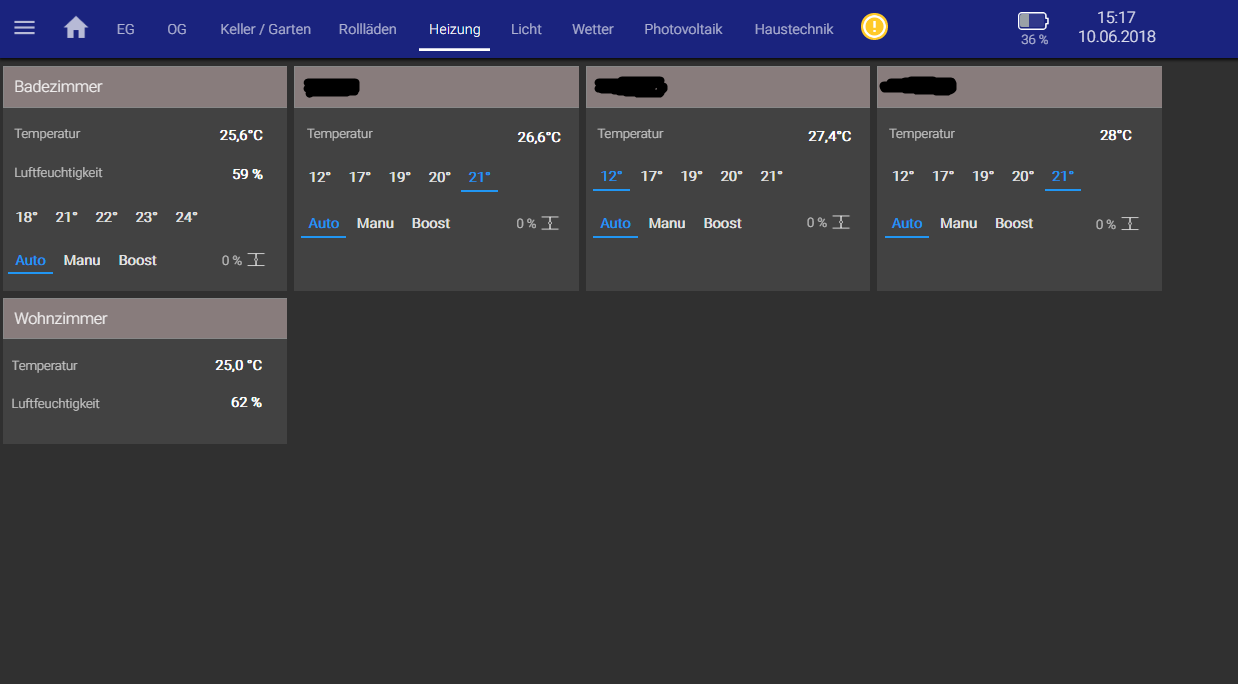Click the valve icon in 26,6°C card

pos(550,223)
